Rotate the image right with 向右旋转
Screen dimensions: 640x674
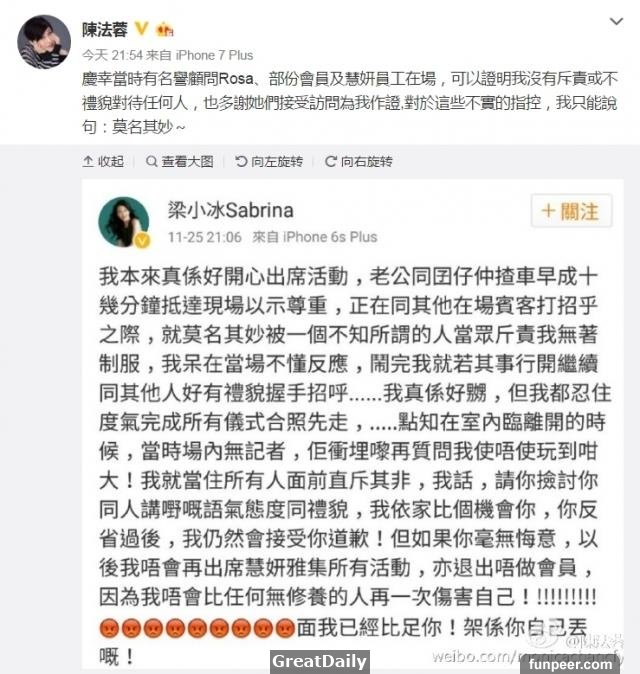tap(359, 161)
